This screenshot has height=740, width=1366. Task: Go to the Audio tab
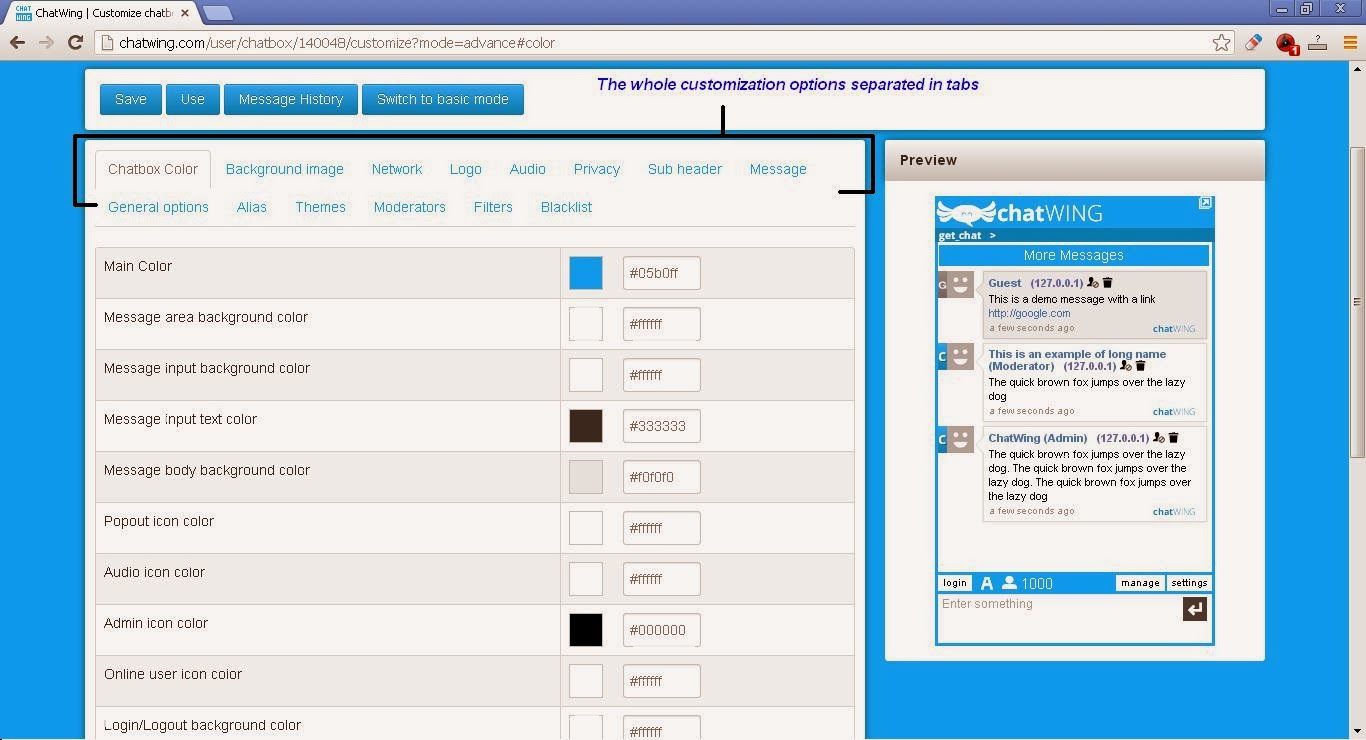pyautogui.click(x=528, y=169)
